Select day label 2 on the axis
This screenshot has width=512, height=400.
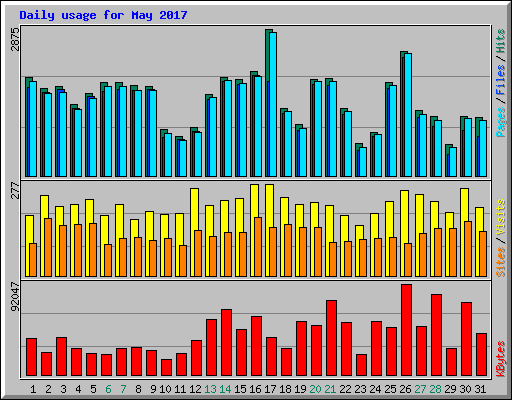pyautogui.click(x=48, y=389)
